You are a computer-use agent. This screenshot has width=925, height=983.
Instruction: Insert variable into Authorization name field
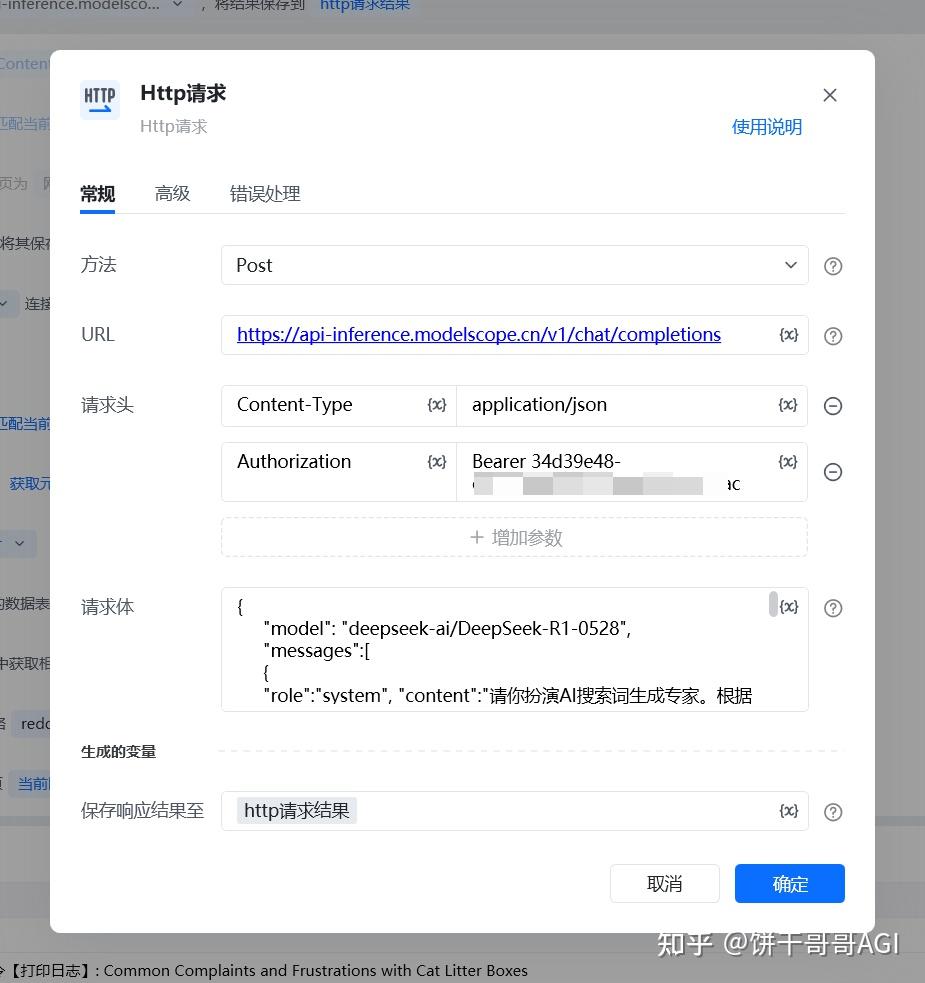[x=436, y=462]
